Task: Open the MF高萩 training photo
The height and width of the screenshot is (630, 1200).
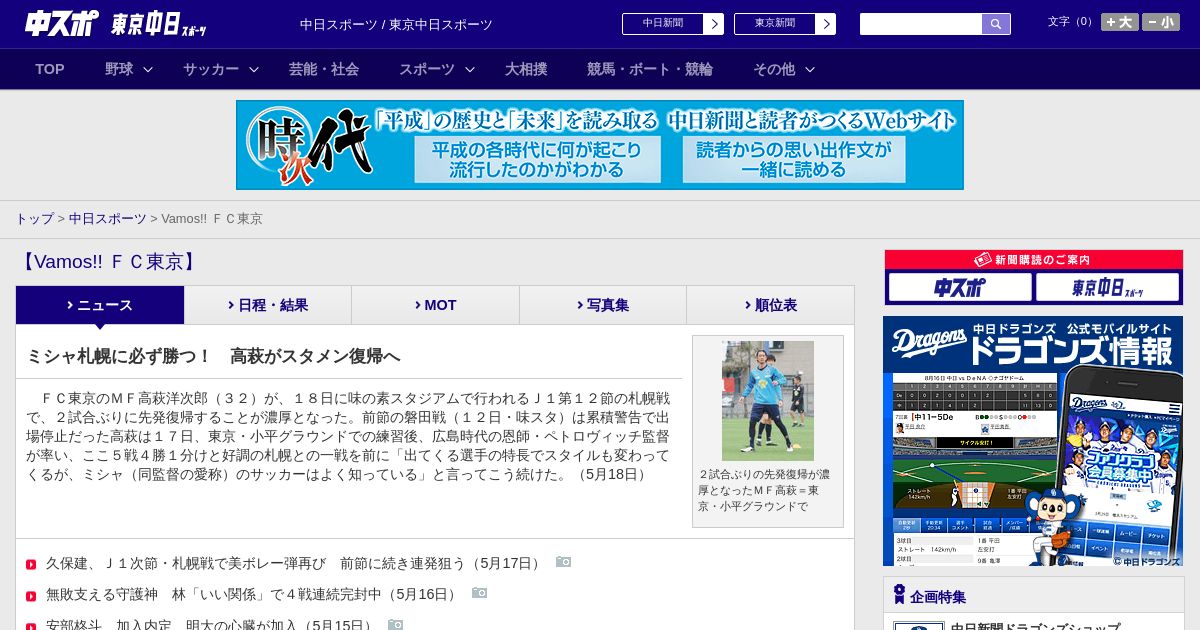Action: (x=768, y=401)
